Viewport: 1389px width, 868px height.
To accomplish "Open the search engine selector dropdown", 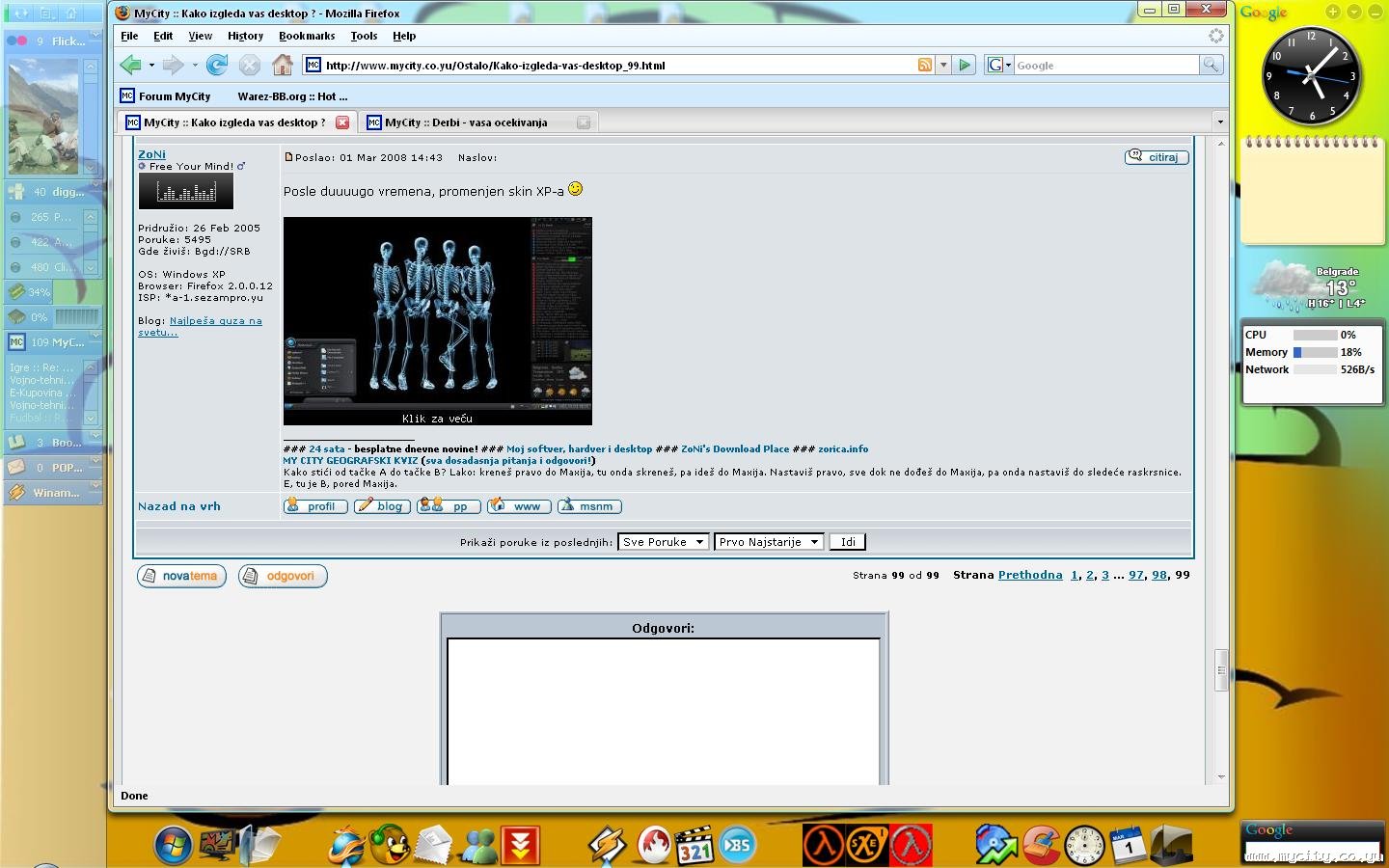I will 999,65.
